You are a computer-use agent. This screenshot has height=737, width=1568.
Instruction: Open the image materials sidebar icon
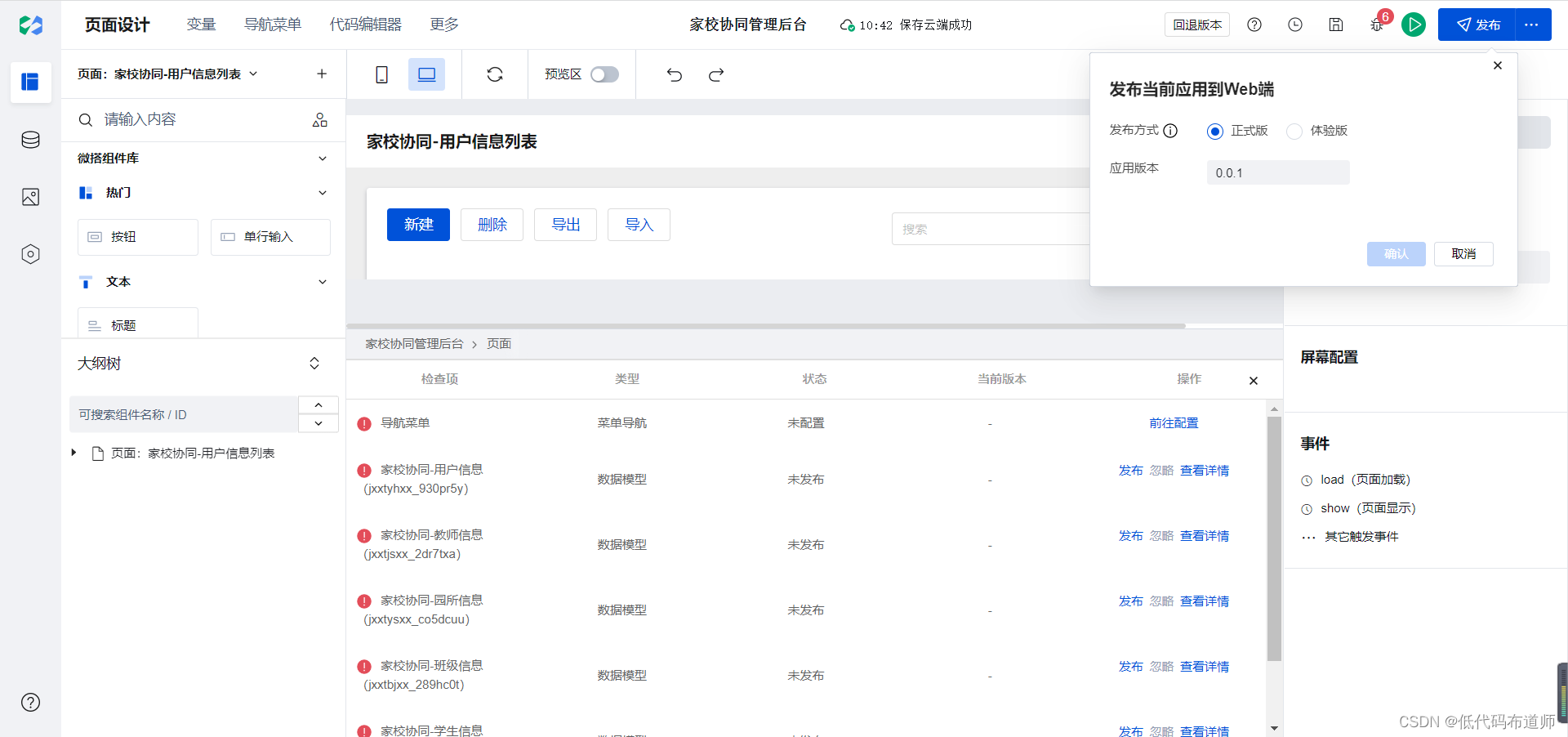coord(30,197)
